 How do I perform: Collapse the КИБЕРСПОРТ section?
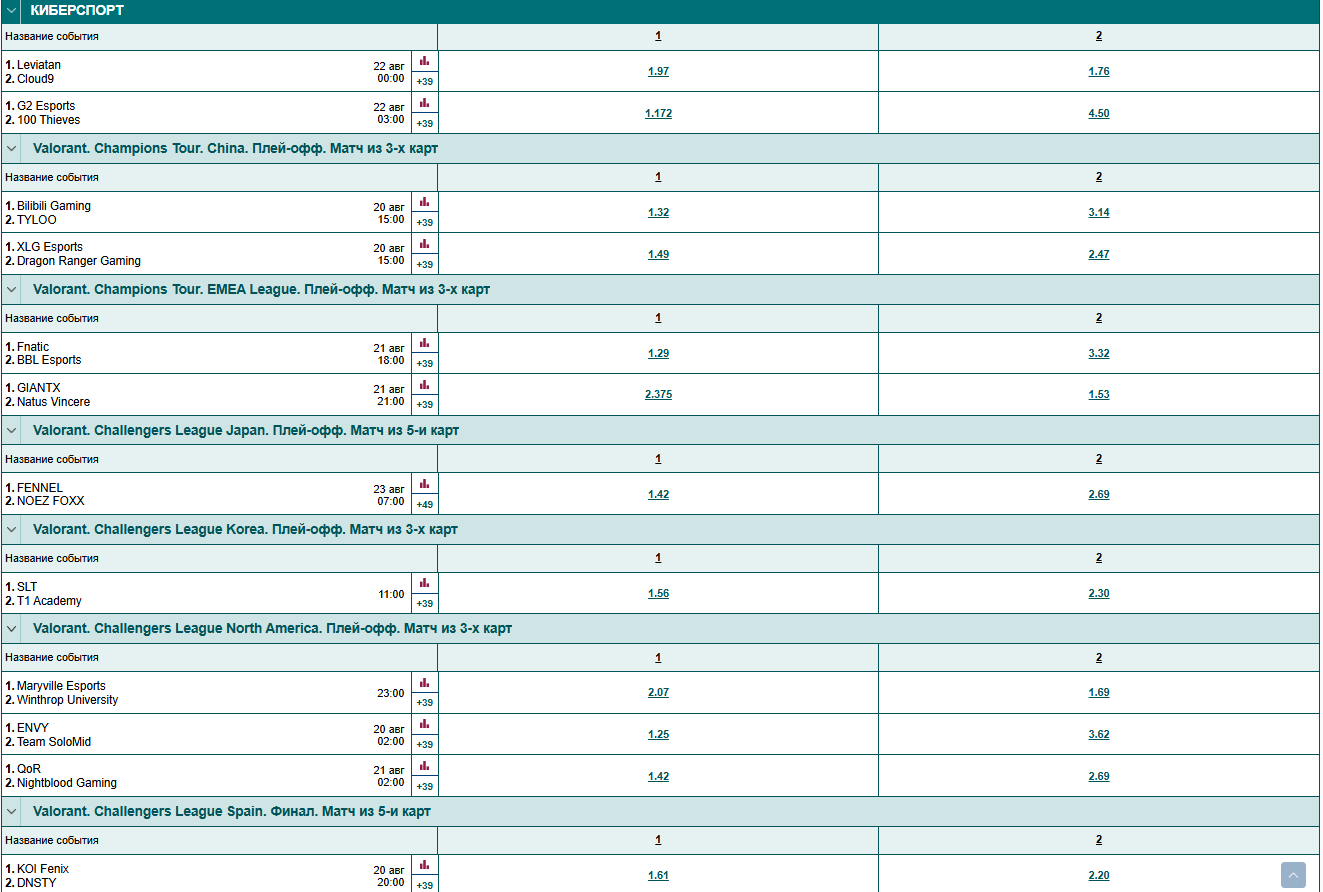12,11
